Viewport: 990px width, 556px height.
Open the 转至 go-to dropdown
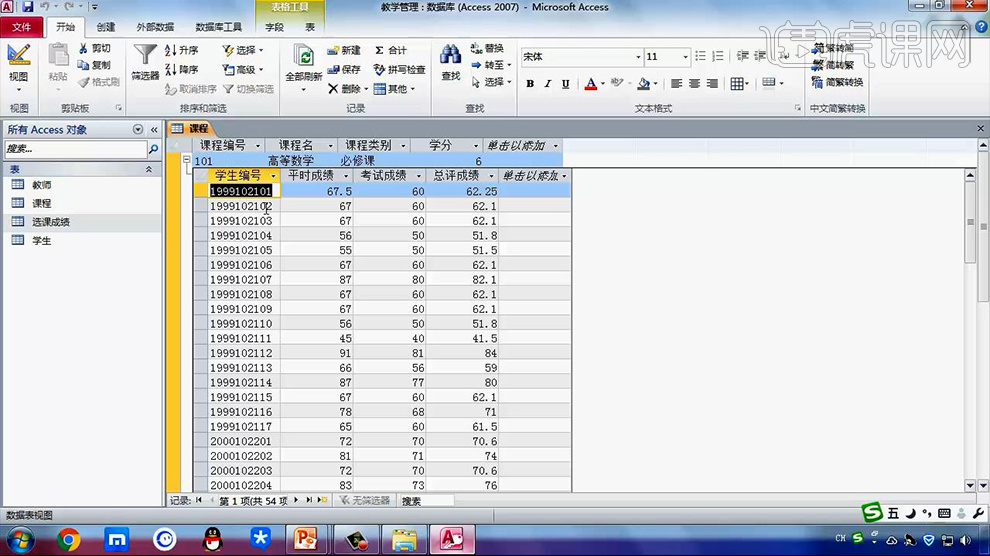coord(491,65)
